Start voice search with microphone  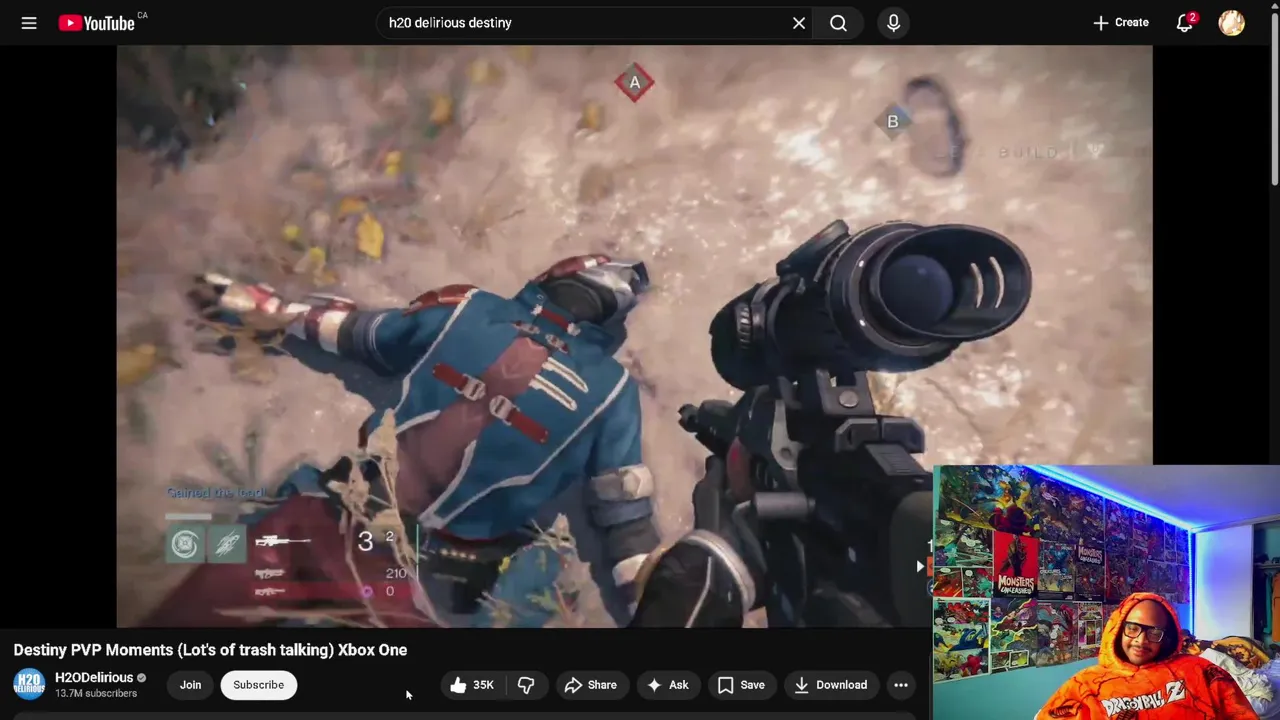pos(894,23)
